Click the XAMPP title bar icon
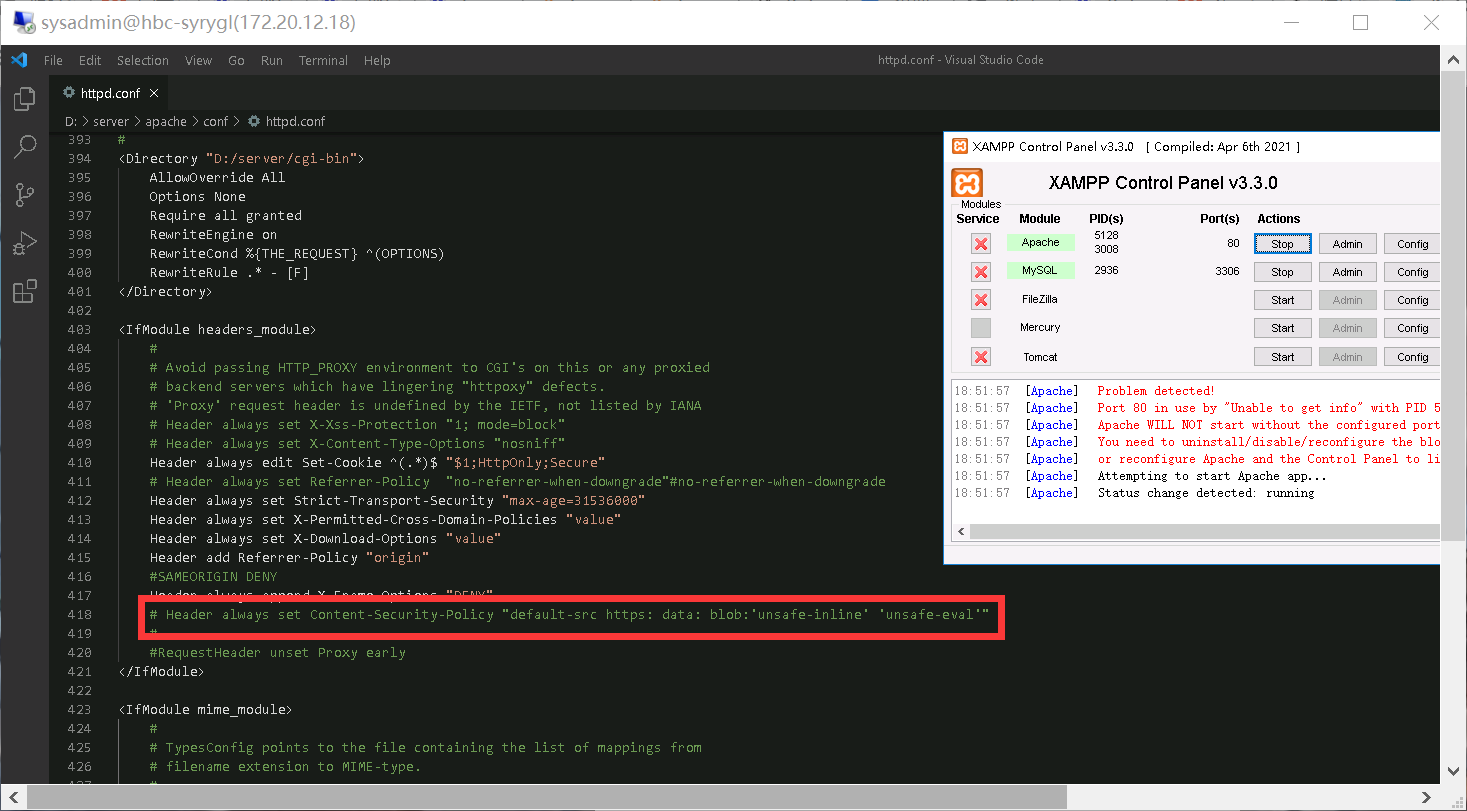The image size is (1467, 811). (x=959, y=147)
